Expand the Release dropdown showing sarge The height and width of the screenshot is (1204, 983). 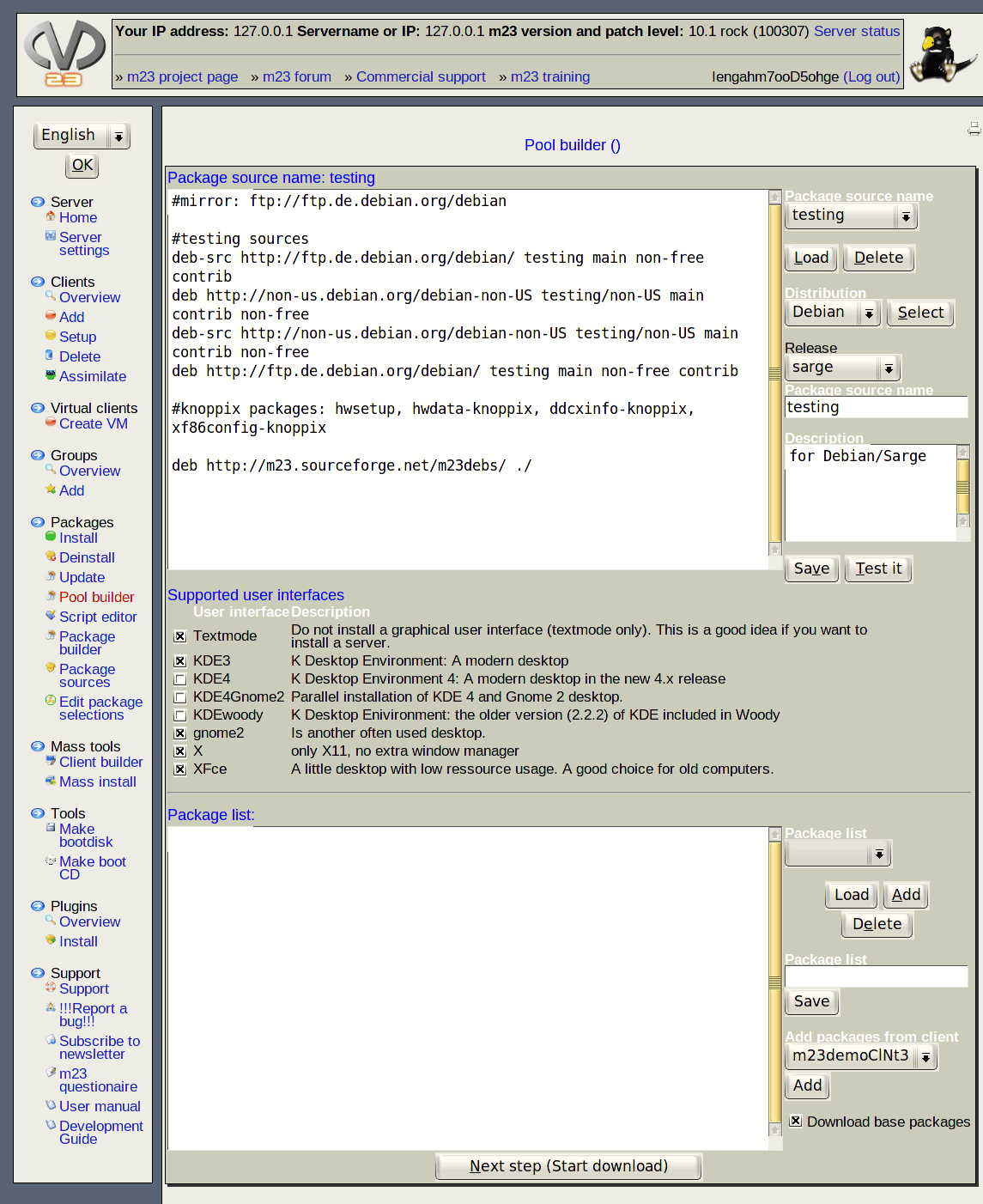(842, 368)
